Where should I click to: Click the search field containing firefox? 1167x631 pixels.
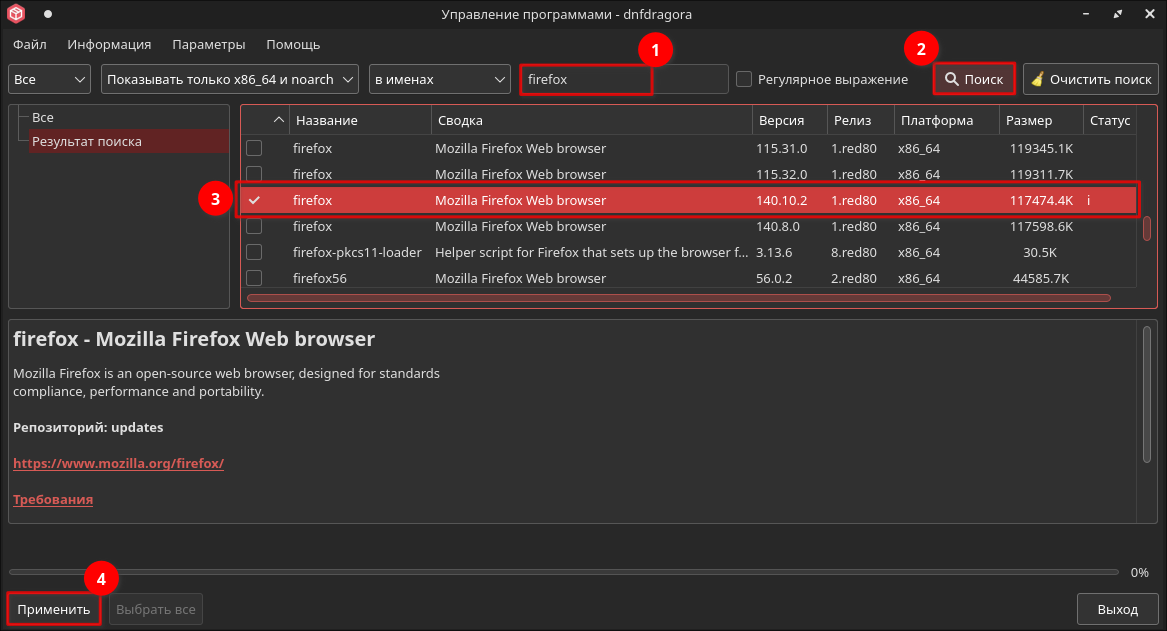pyautogui.click(x=624, y=79)
